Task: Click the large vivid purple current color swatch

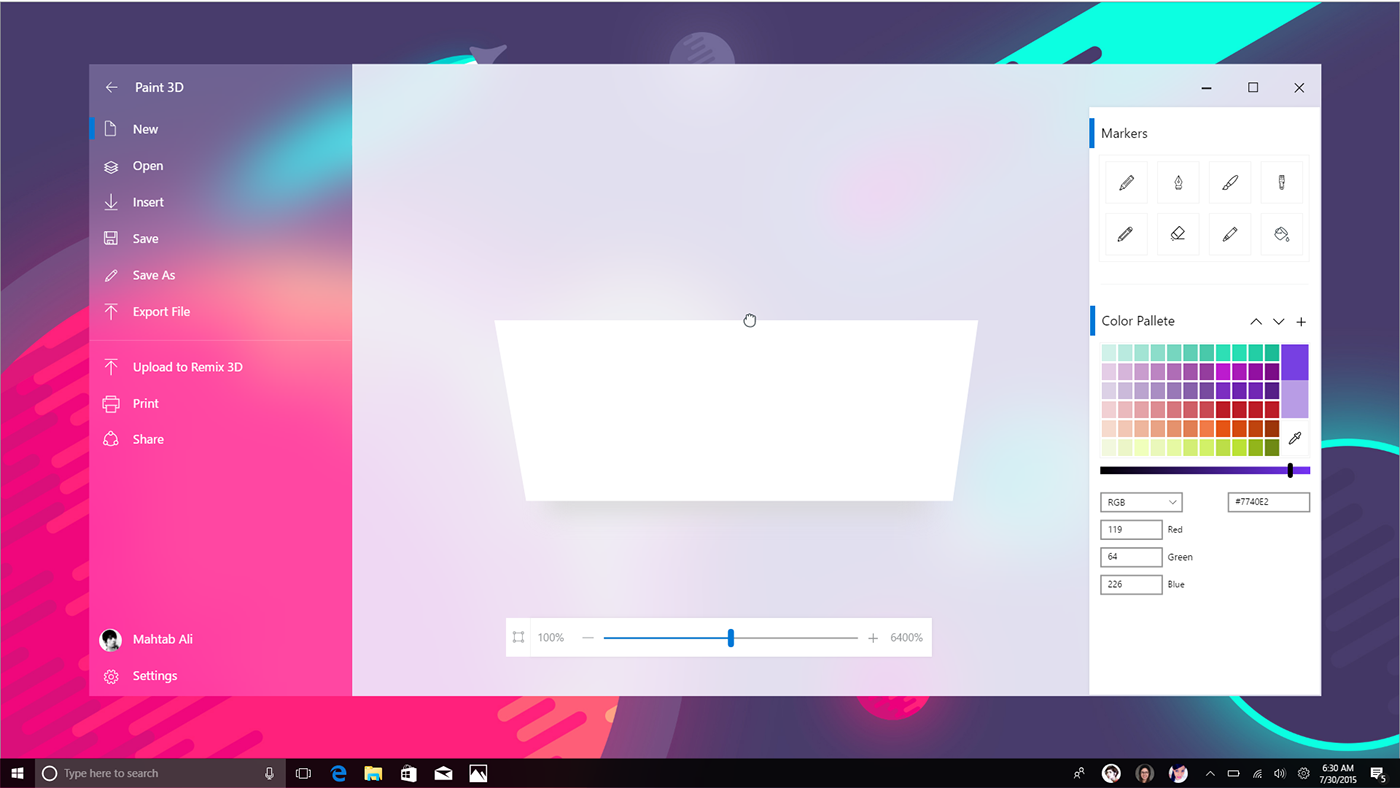Action: pyautogui.click(x=1295, y=362)
